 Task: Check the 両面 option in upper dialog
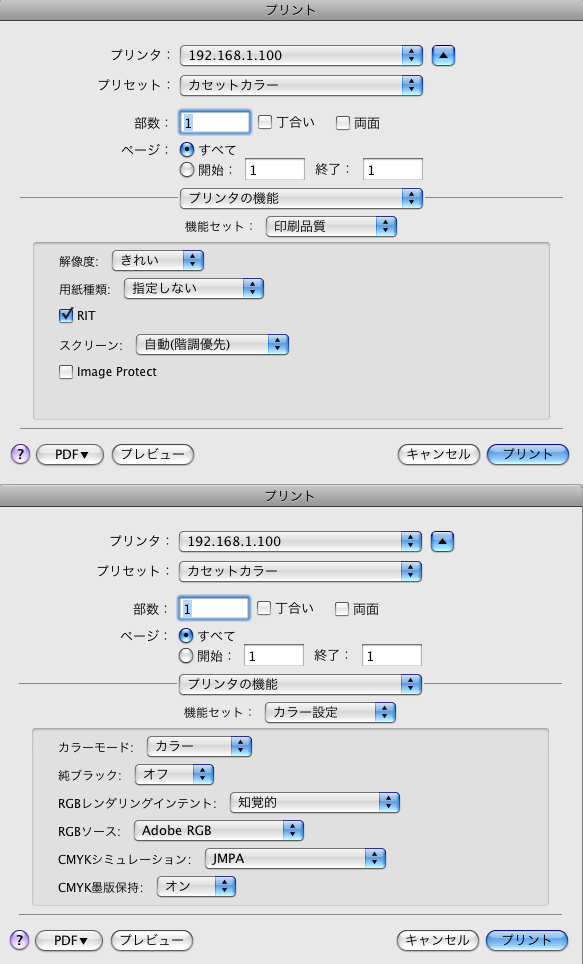[x=343, y=123]
